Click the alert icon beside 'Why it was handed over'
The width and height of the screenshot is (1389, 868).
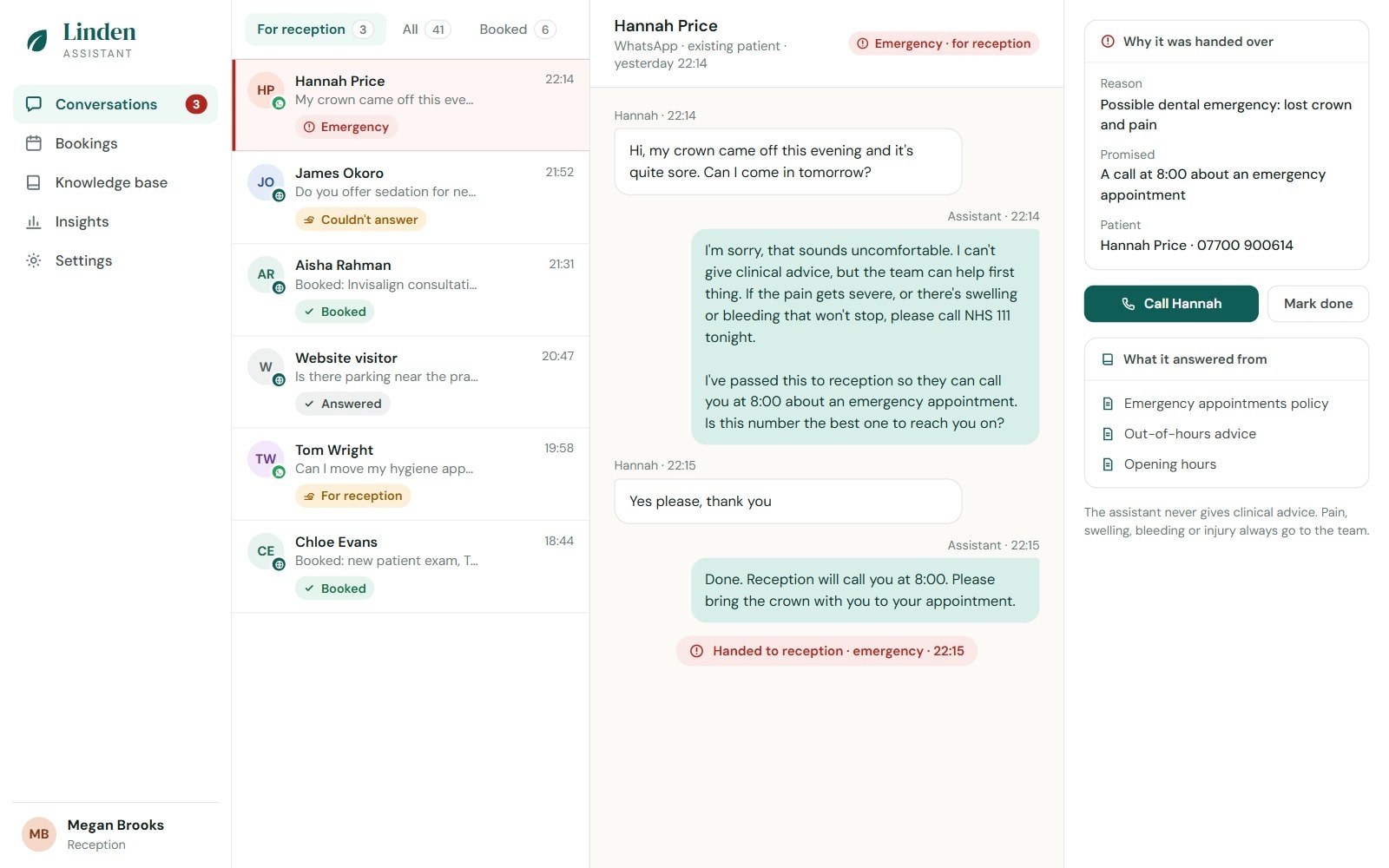pos(1108,42)
